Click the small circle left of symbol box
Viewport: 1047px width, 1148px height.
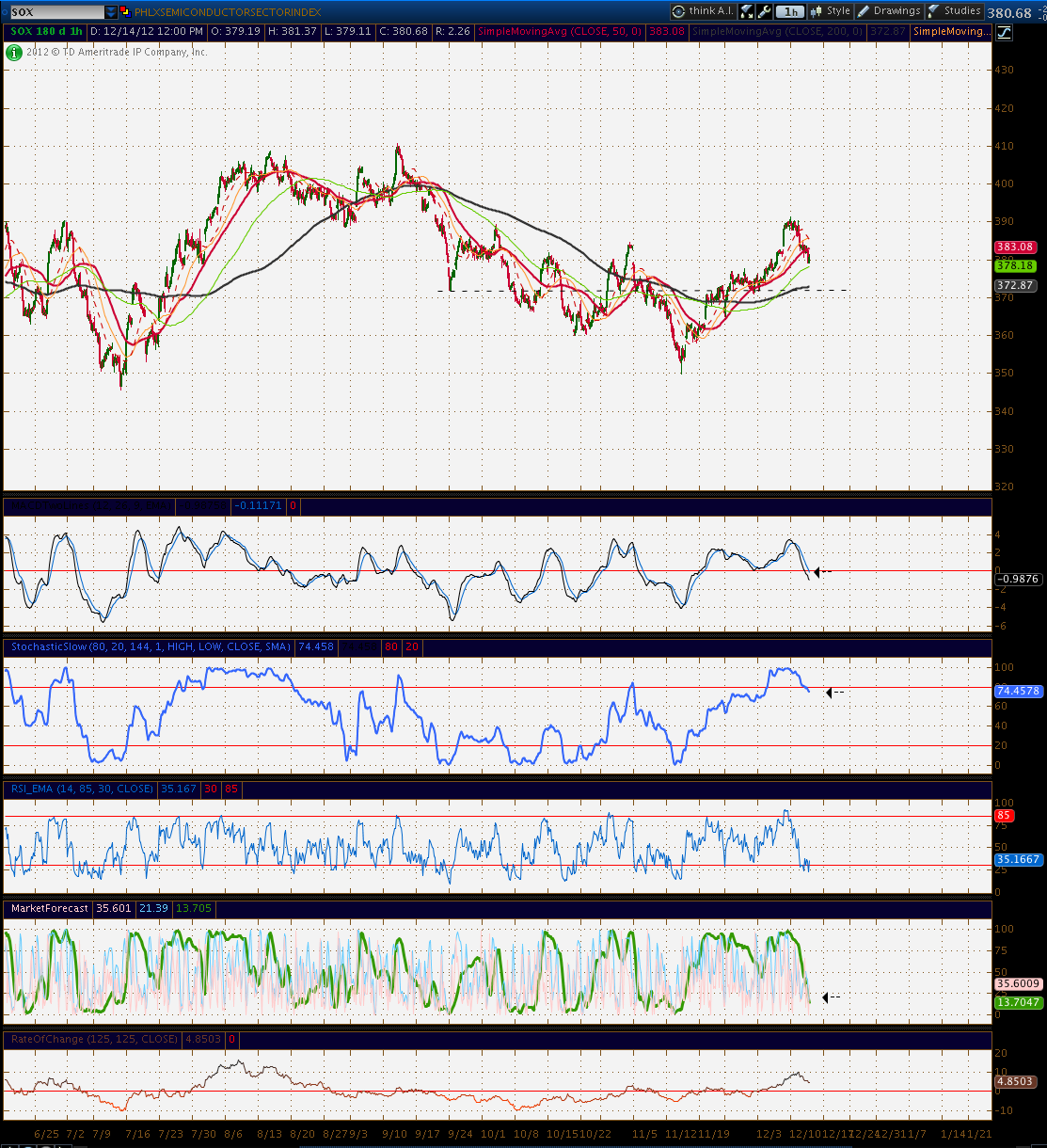click(6, 12)
